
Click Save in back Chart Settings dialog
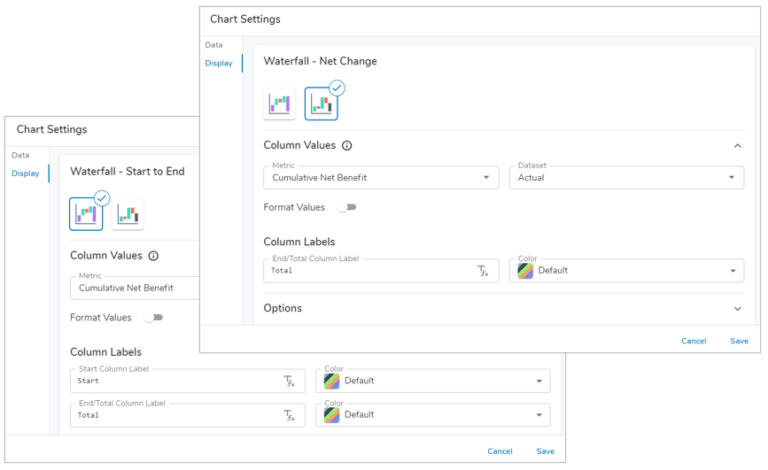tap(545, 451)
